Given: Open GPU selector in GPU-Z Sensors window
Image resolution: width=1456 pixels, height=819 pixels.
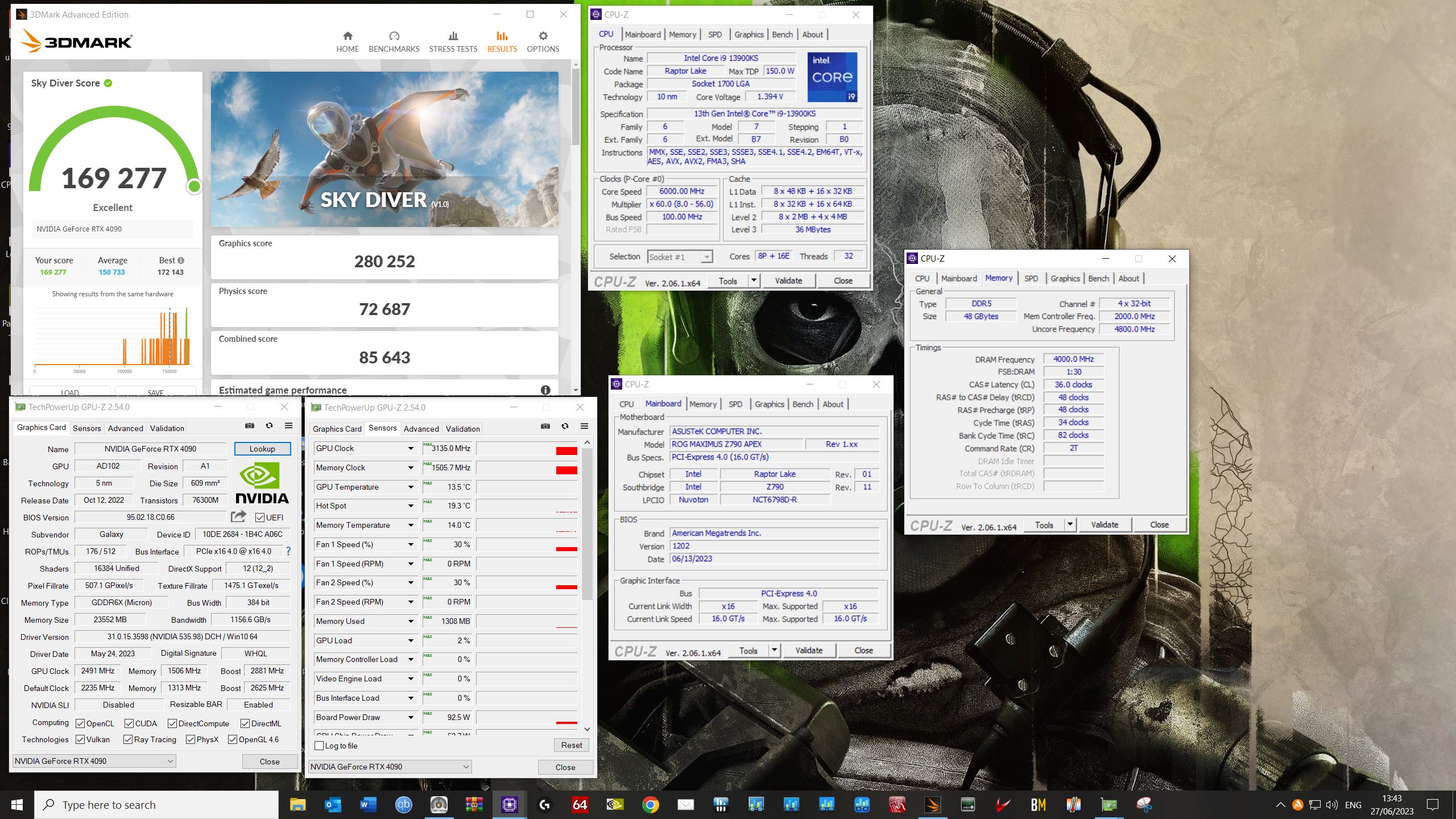Looking at the screenshot, I should 390,767.
